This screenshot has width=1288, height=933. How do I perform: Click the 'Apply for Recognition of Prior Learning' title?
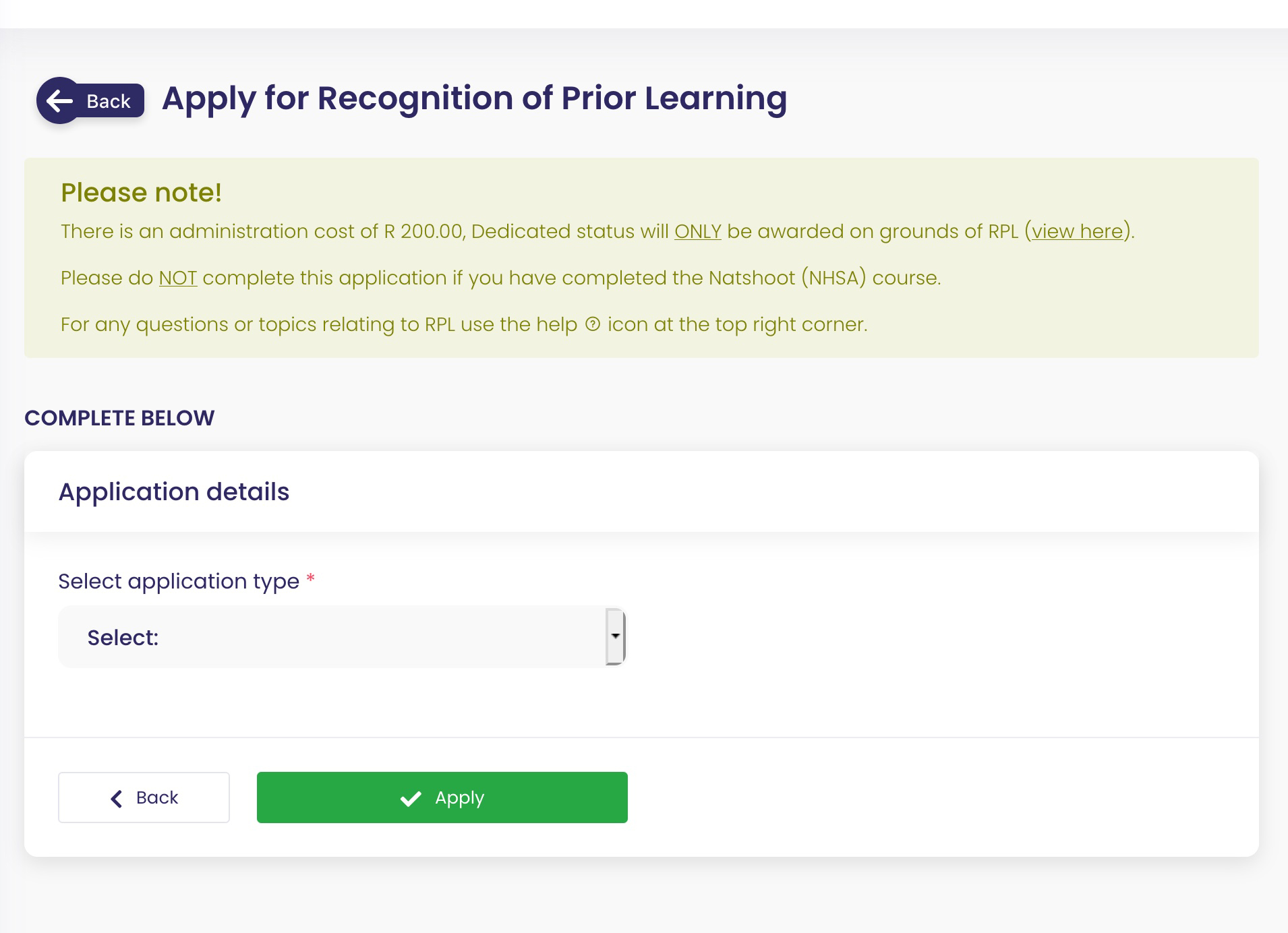(x=474, y=98)
